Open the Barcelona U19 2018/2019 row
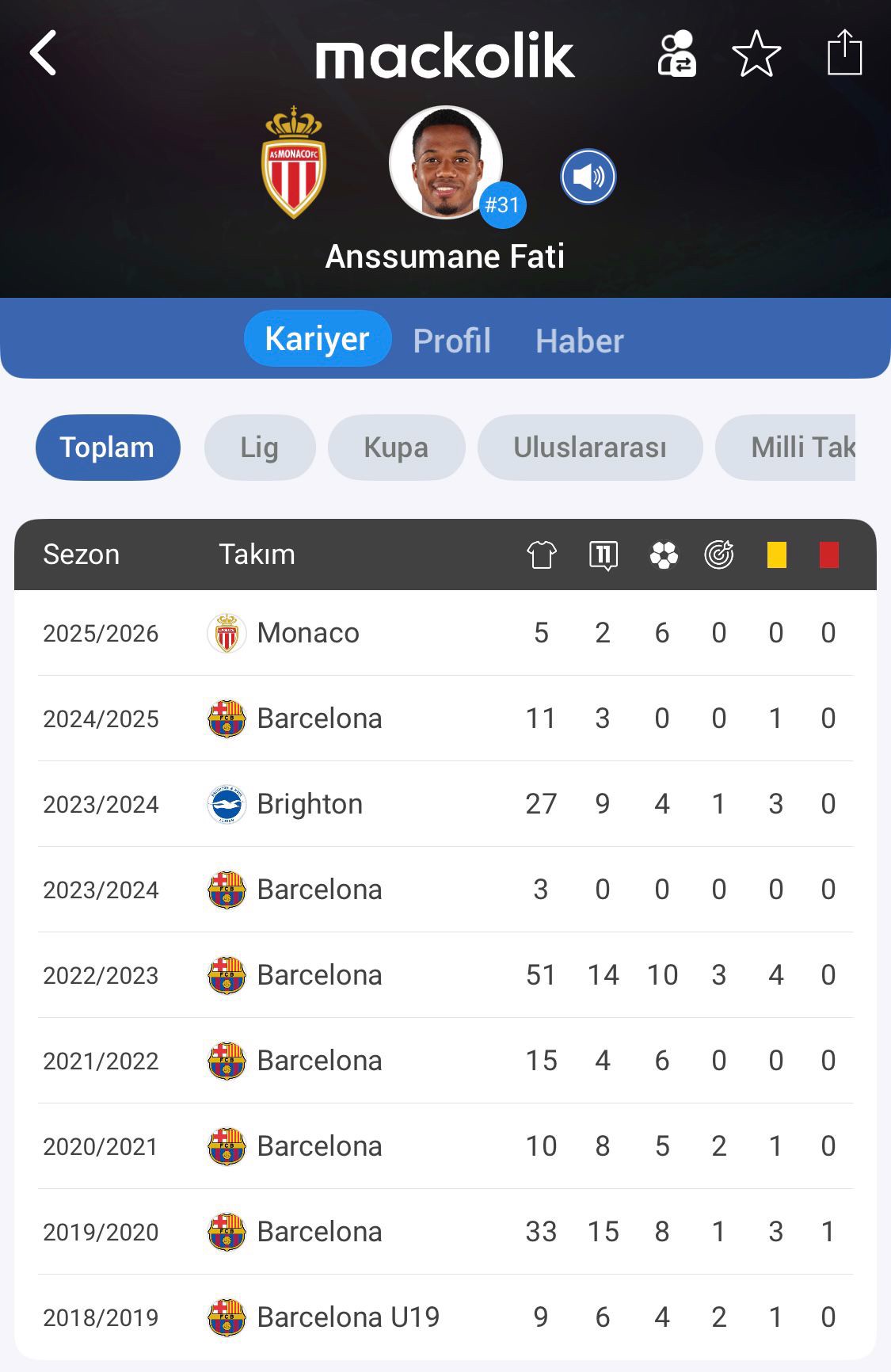This screenshot has width=891, height=1372. point(444,1317)
